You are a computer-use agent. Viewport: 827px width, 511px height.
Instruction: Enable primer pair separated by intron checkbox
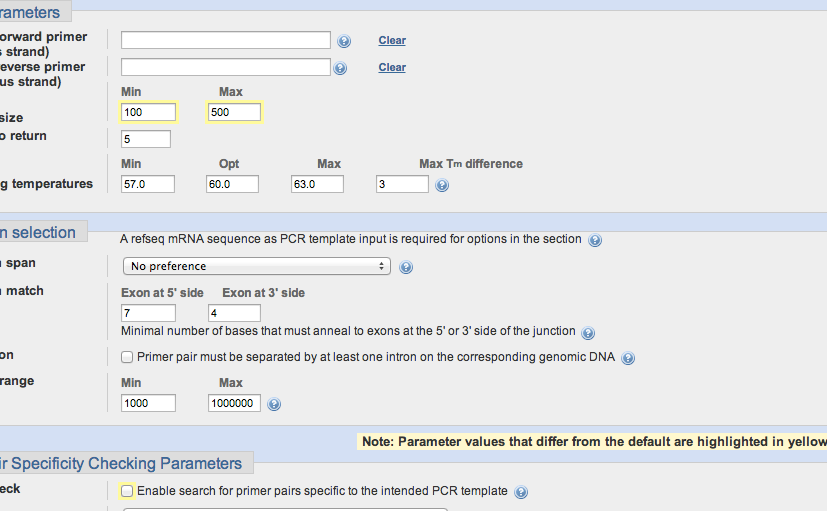[127, 357]
